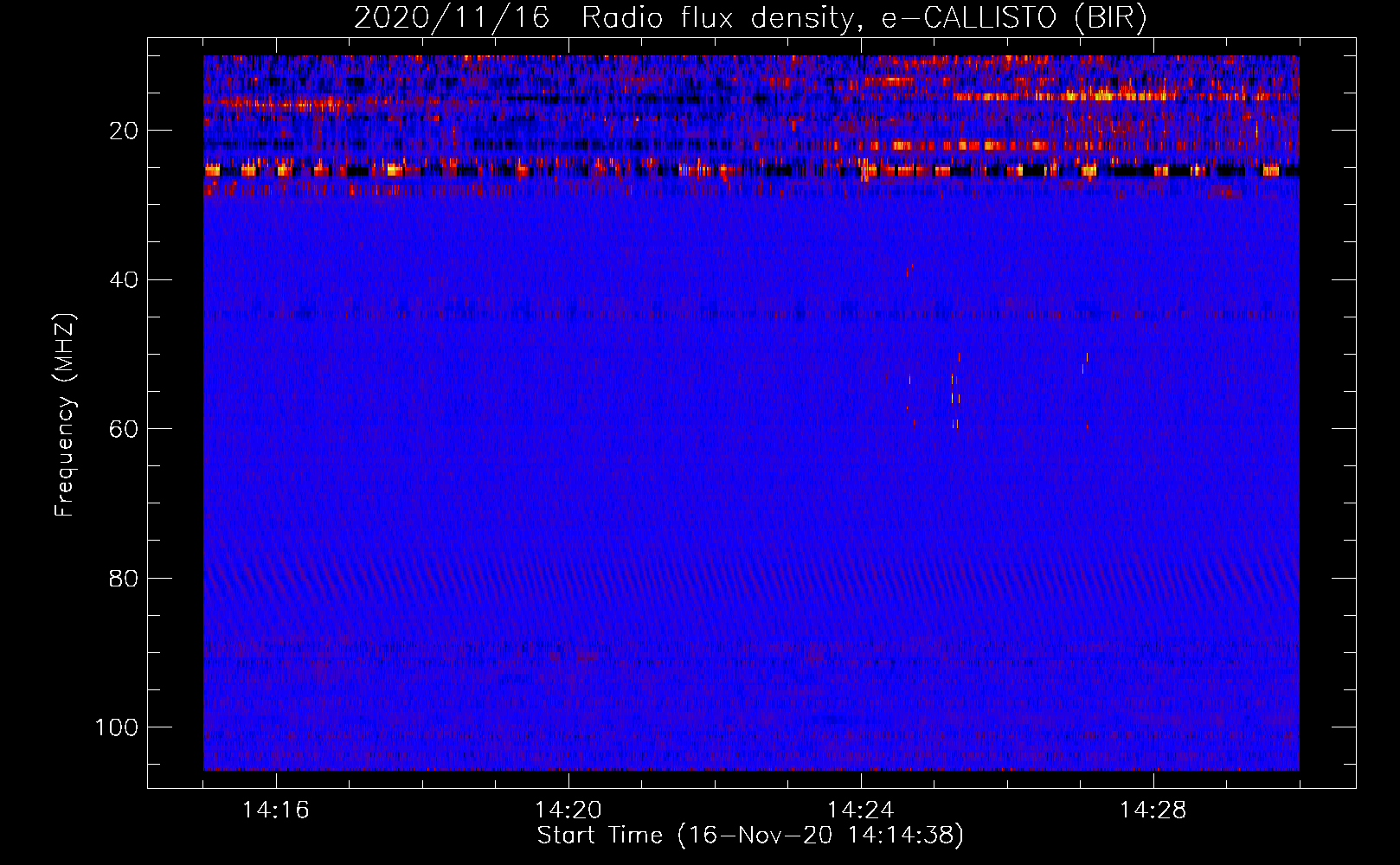Click the 'Start Time (16-Nov-20 14:14:38)' label

coord(750,836)
